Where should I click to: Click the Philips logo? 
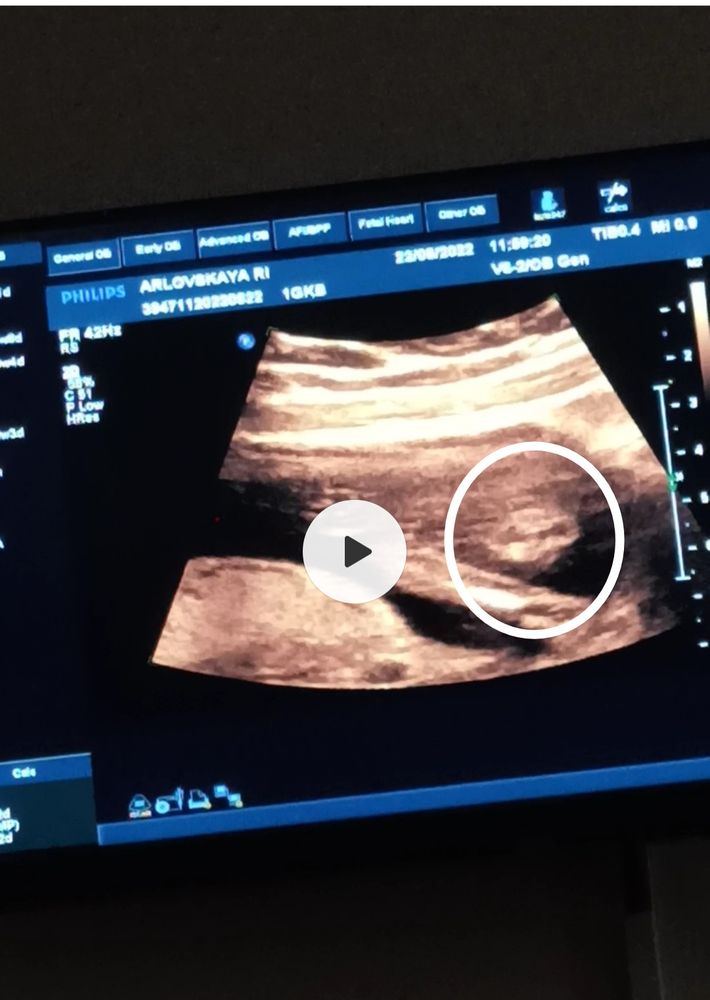(x=93, y=295)
